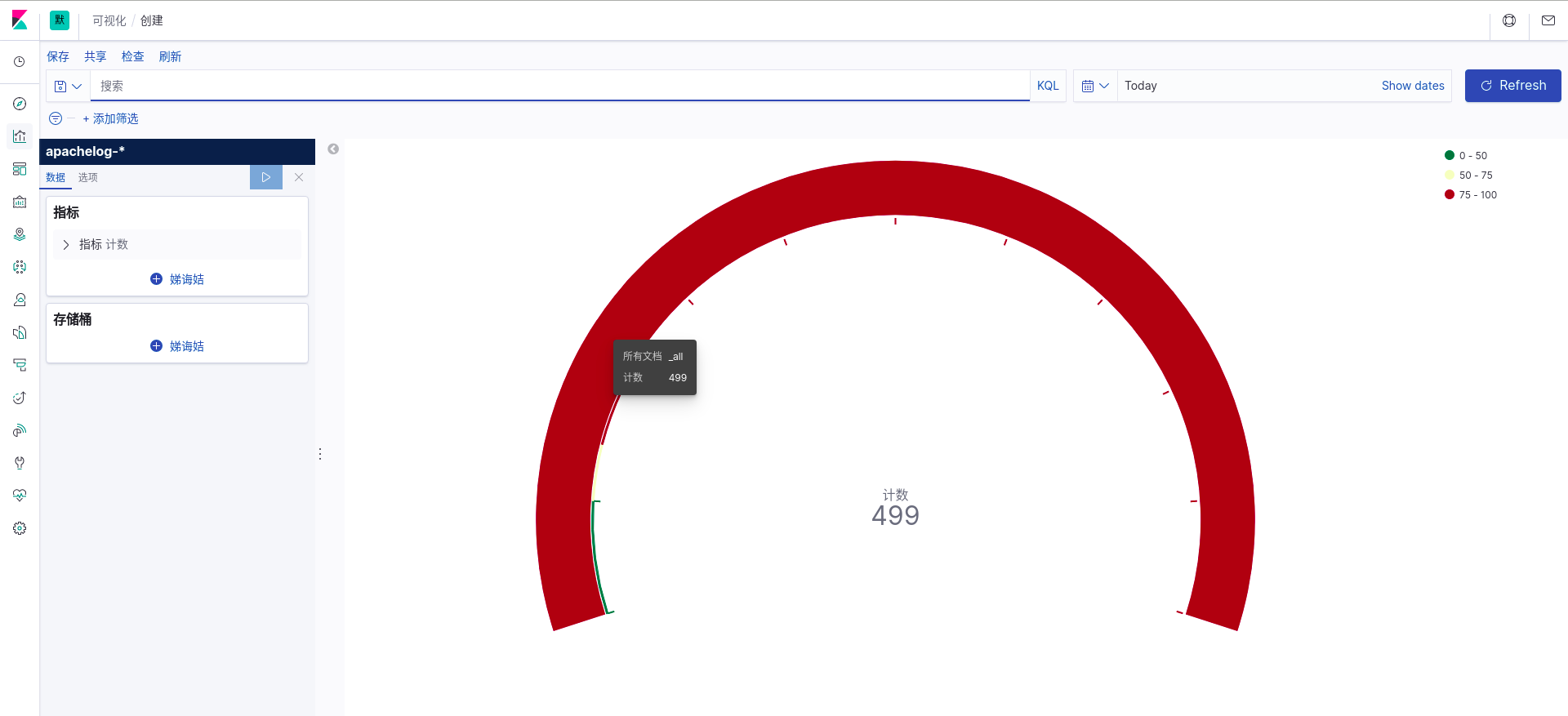Image resolution: width=1568 pixels, height=716 pixels.
Task: Toggle the 75 - 100 legend color
Action: tap(1471, 194)
